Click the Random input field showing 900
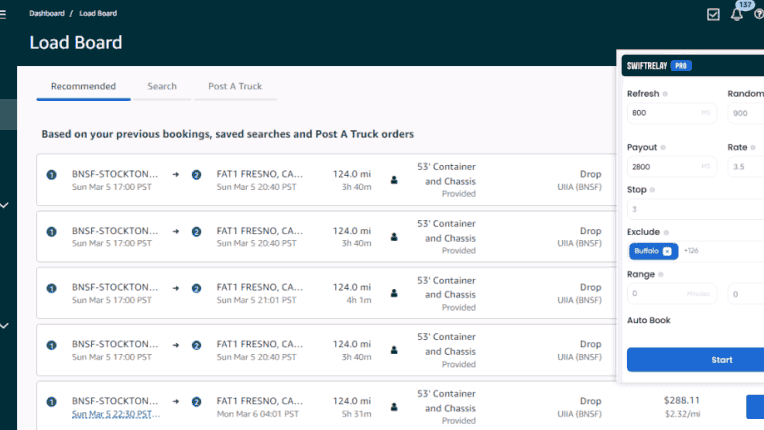This screenshot has height=430, width=764. click(x=746, y=113)
